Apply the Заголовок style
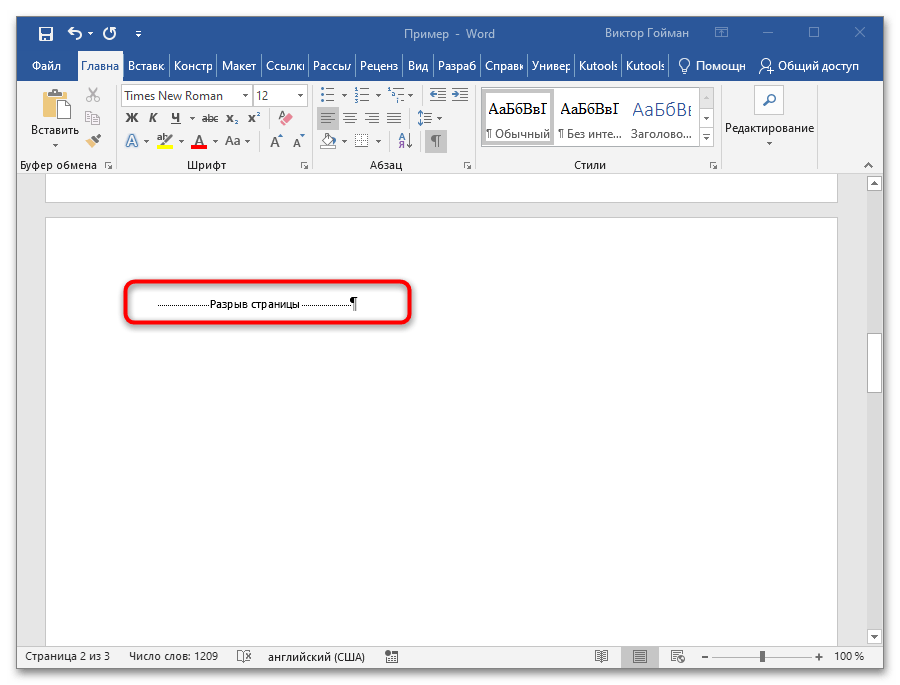Viewport: 900px width, 685px height. (x=662, y=118)
